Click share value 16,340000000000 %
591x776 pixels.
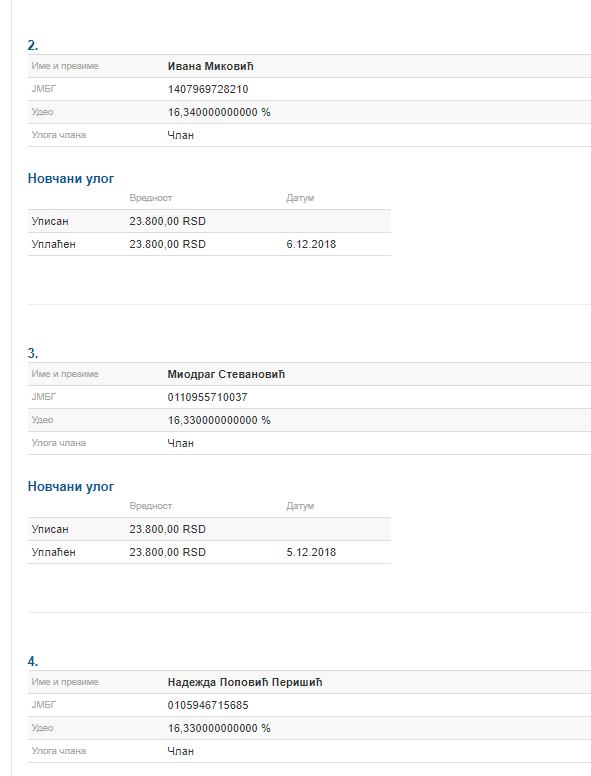219,112
